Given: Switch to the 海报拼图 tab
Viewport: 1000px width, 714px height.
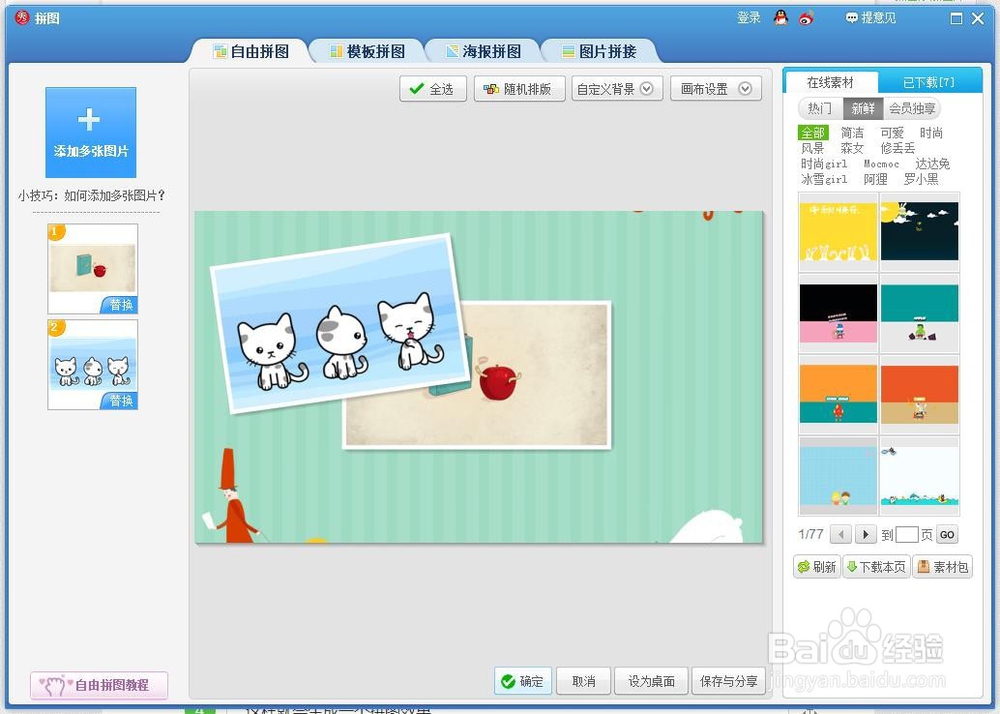Looking at the screenshot, I should (484, 51).
